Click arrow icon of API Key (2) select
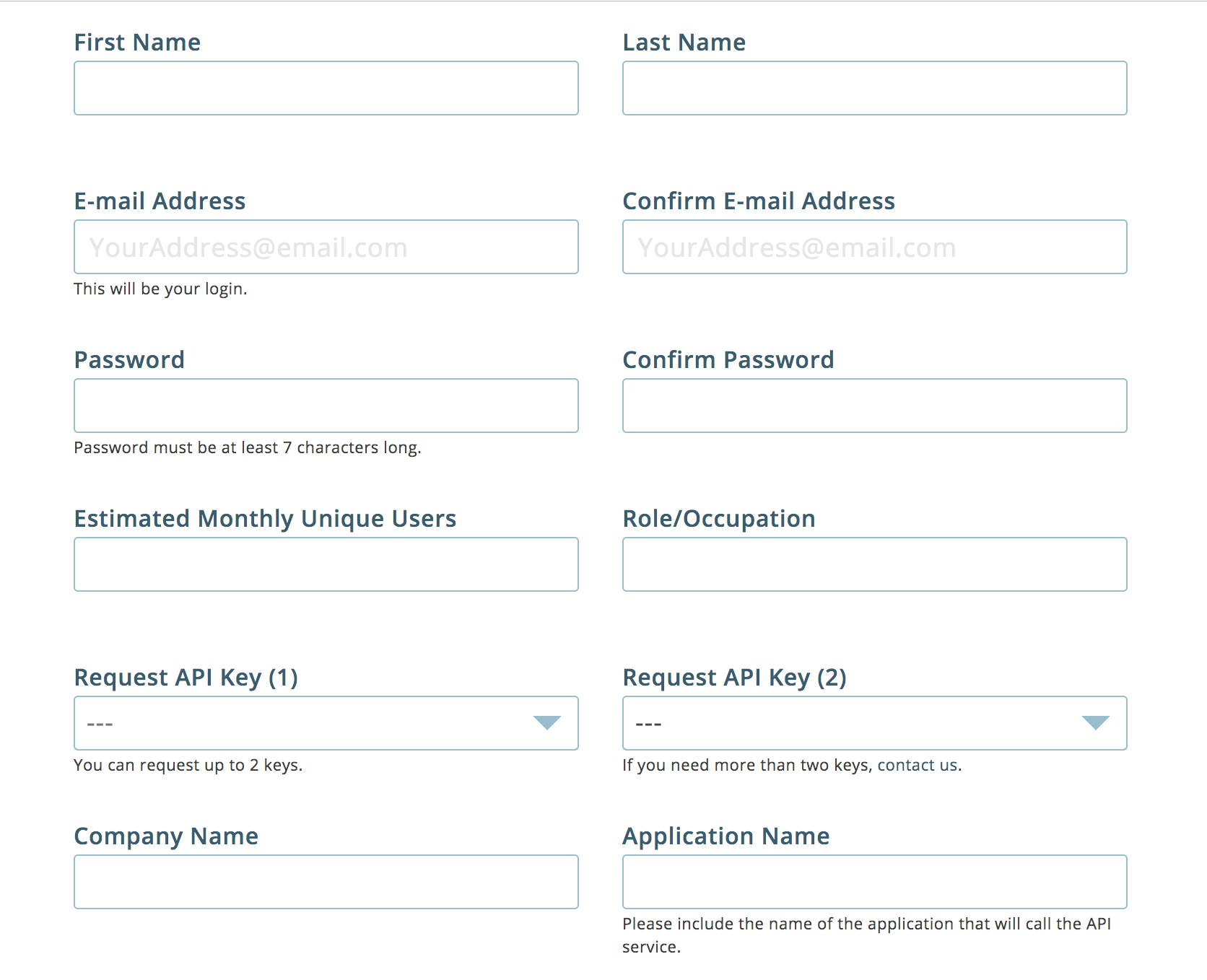 click(x=1096, y=722)
